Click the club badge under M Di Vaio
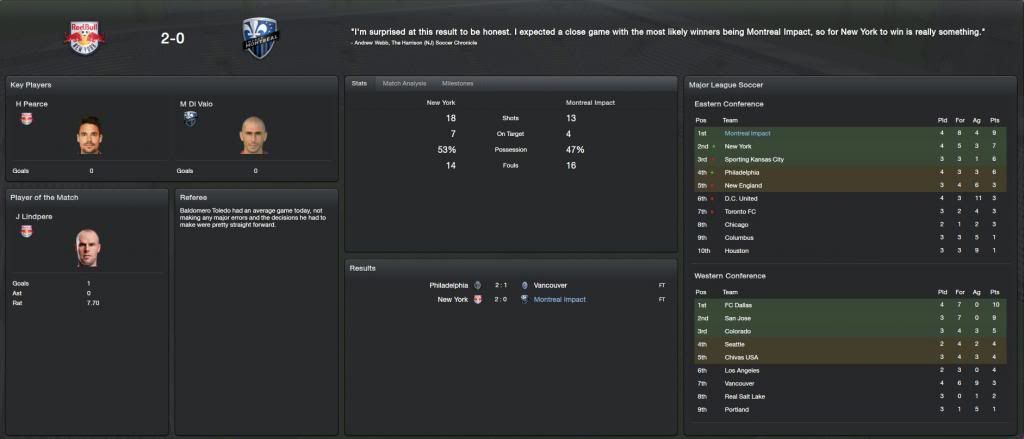Viewport: 1024px width, 439px height. (x=189, y=118)
